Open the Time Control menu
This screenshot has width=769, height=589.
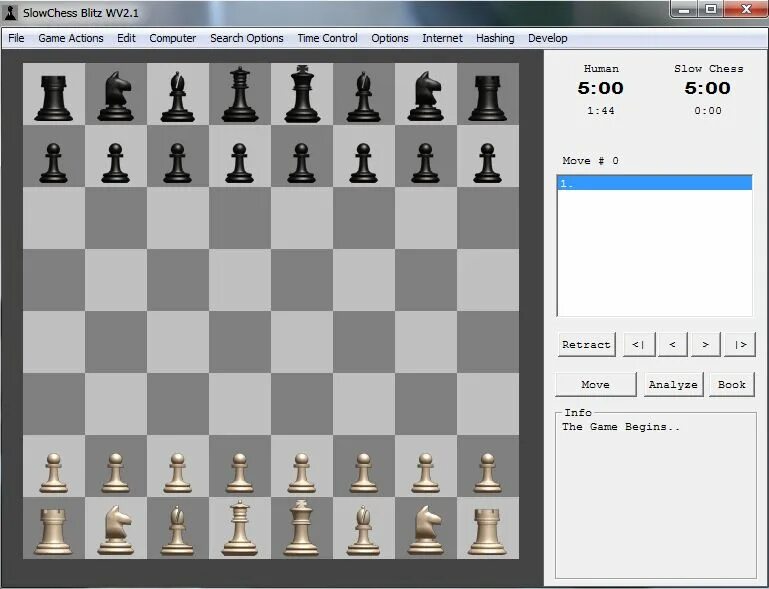(327, 38)
